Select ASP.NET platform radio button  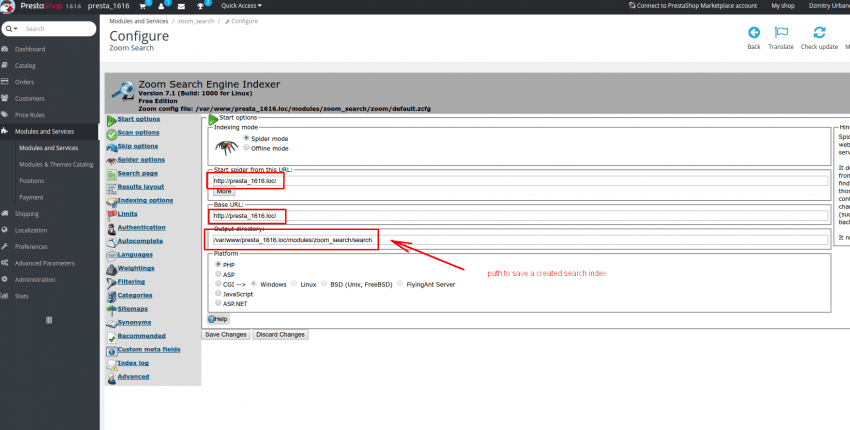[x=218, y=303]
